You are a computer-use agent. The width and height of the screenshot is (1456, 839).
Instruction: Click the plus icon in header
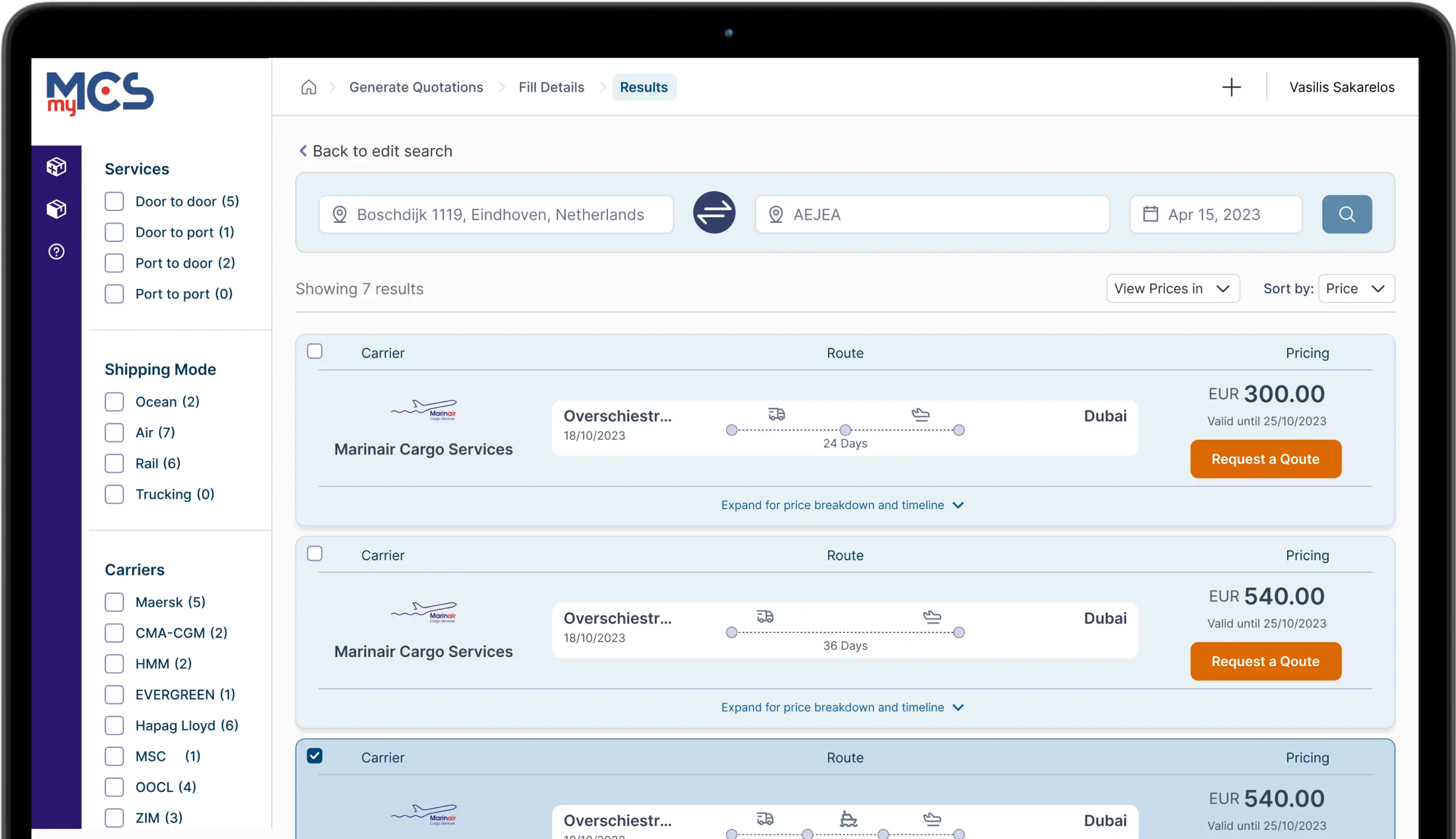[x=1231, y=87]
